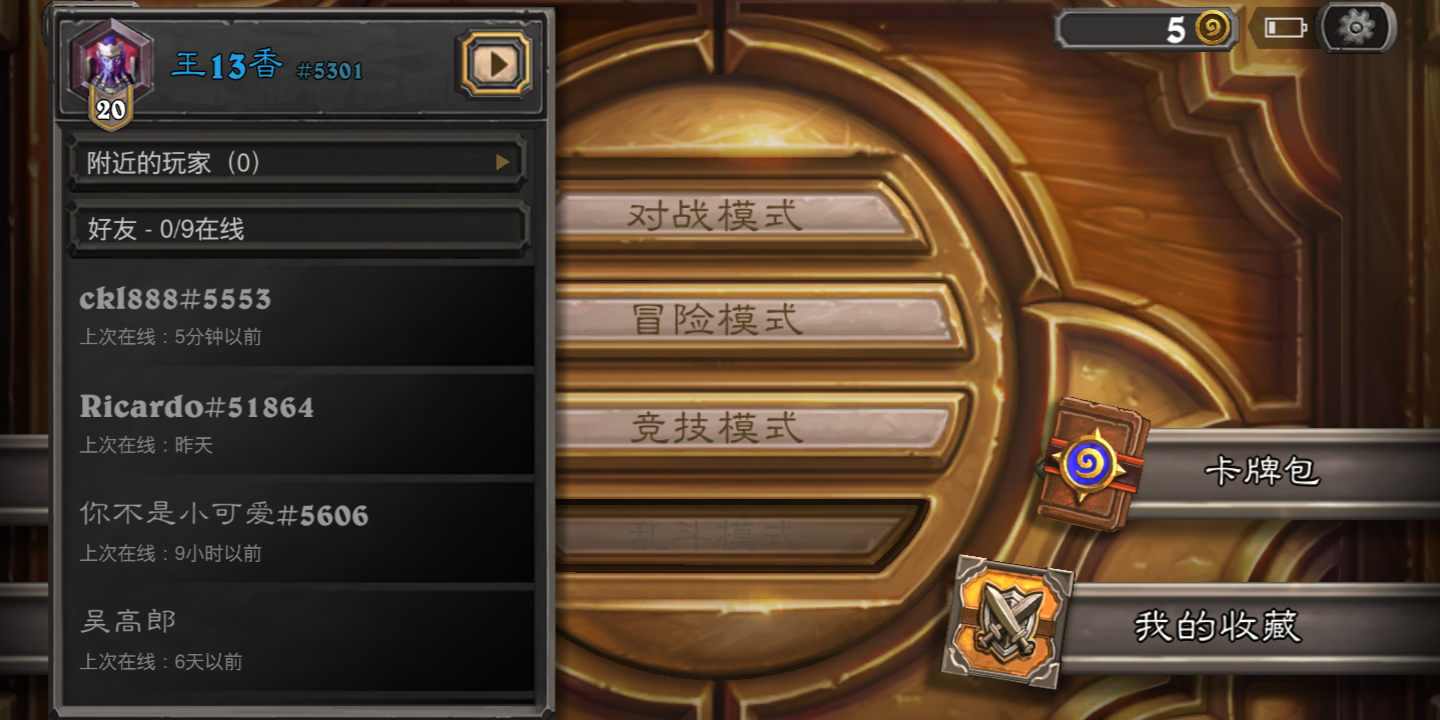Open the 卡牌包 button
The image size is (1440, 720).
(x=1262, y=472)
